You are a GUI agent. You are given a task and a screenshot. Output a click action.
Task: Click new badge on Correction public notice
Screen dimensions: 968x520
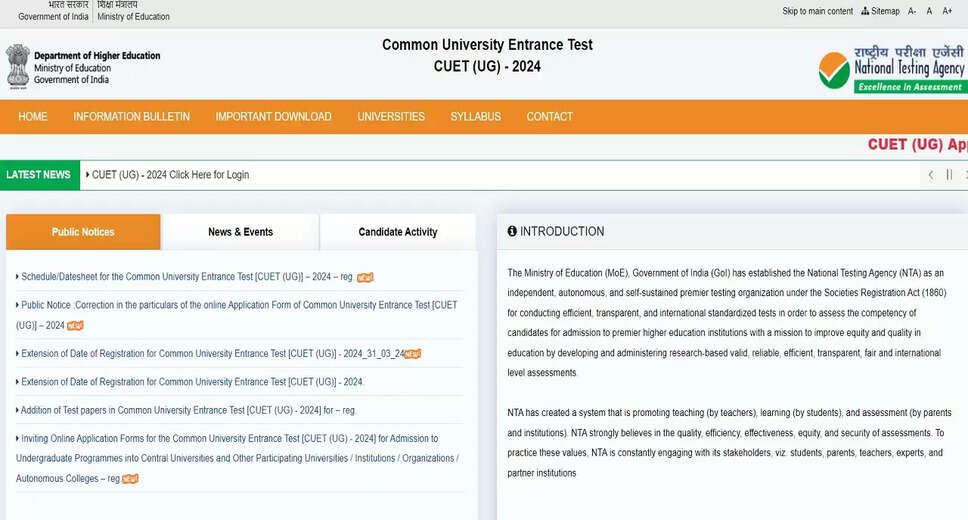point(75,325)
